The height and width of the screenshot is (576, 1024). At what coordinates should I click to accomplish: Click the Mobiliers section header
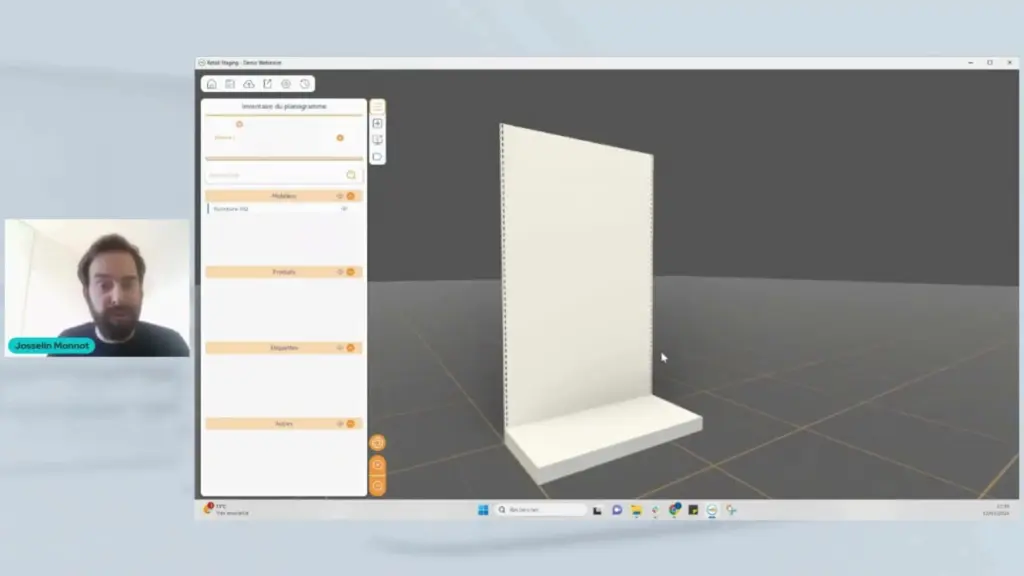(x=284, y=196)
